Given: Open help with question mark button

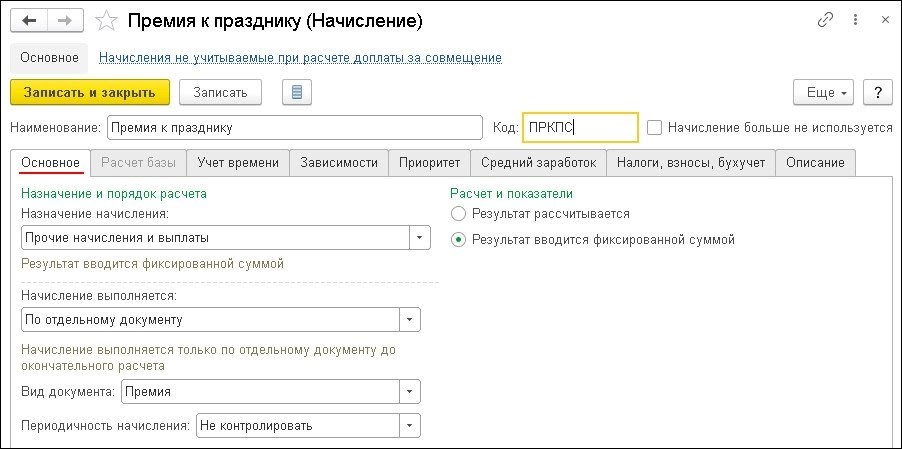Looking at the screenshot, I should tap(876, 92).
